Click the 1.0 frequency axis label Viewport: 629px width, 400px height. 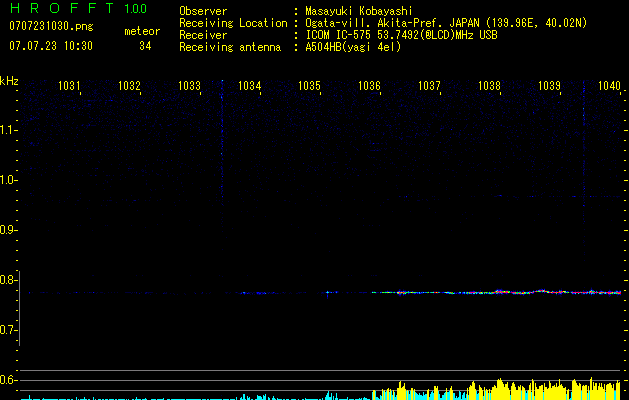(6, 180)
